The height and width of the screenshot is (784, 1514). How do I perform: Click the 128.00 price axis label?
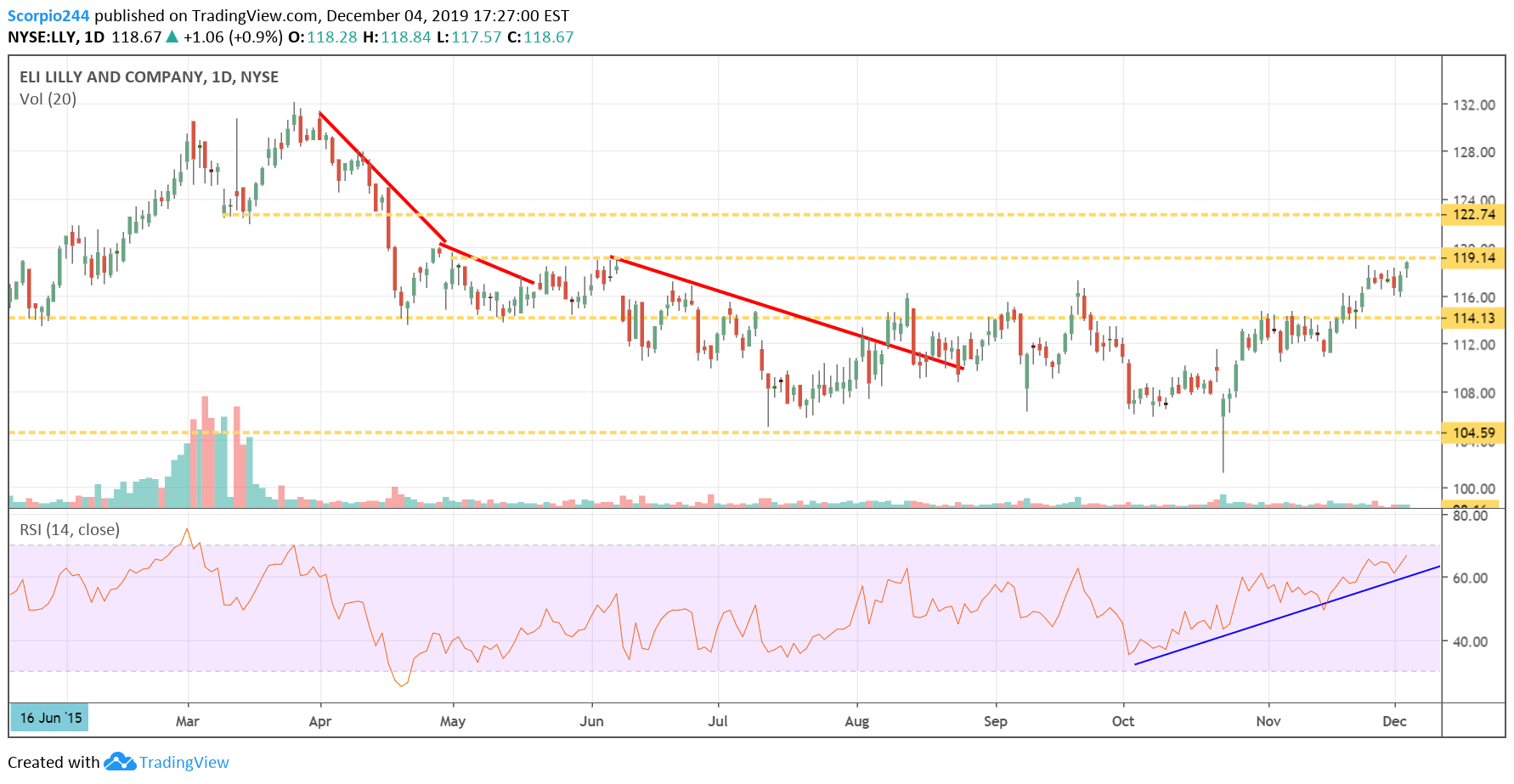[x=1474, y=153]
